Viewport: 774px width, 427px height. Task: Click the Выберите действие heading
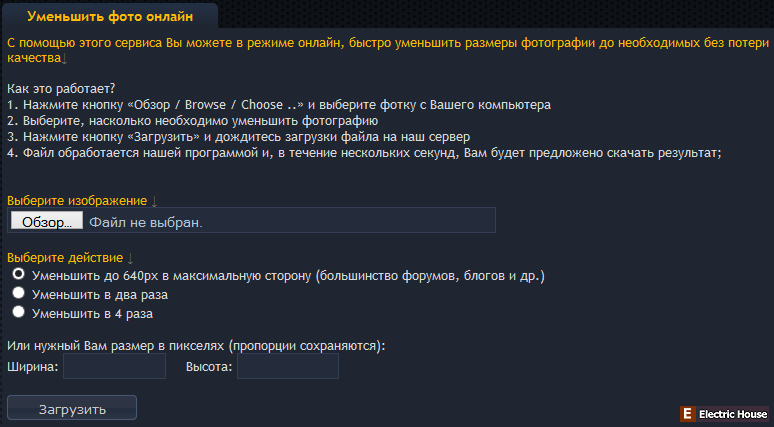click(65, 258)
